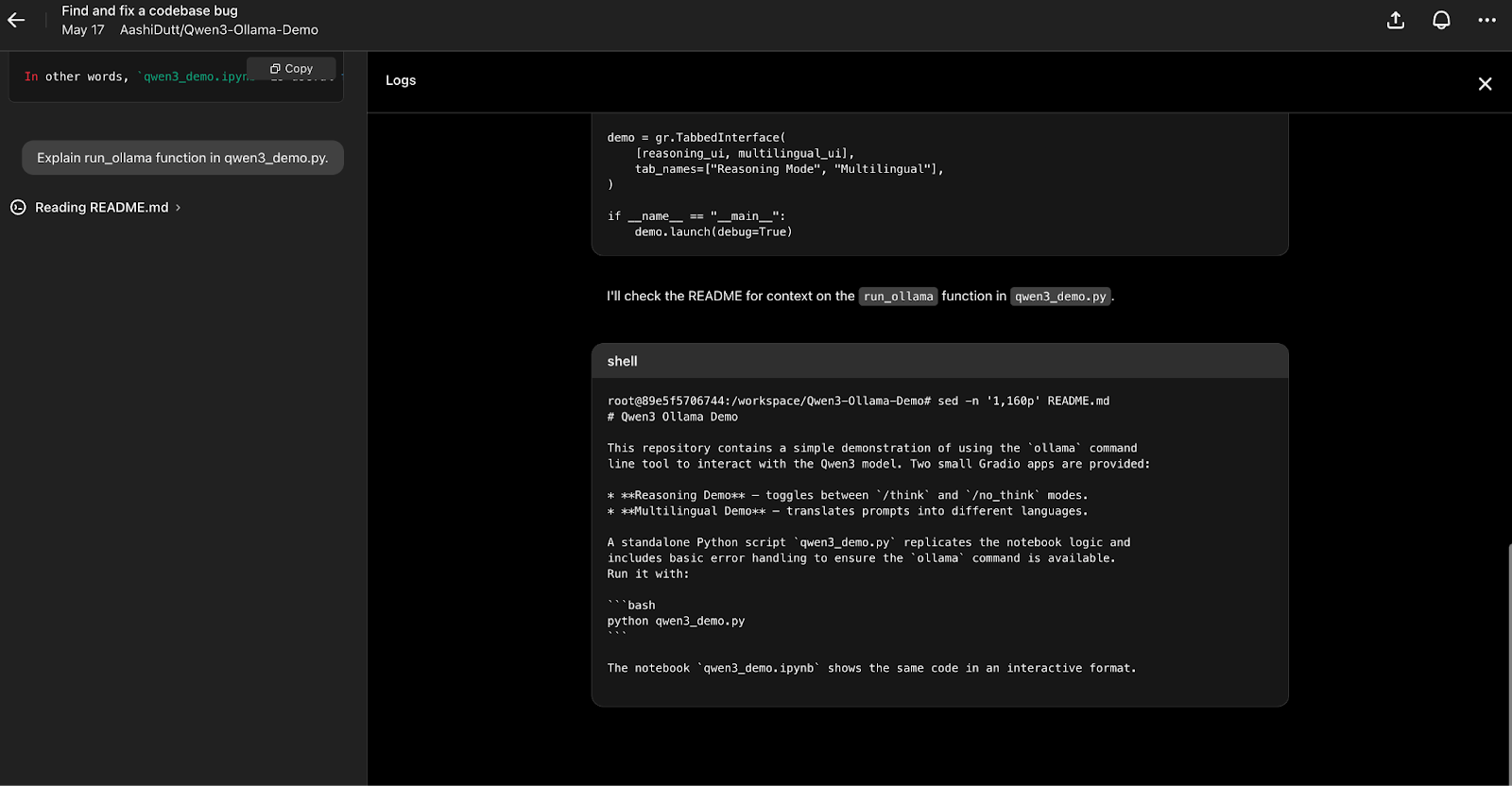Click the Find and fix a codebase bug title
Viewport: 1512px width, 786px height.
(149, 10)
